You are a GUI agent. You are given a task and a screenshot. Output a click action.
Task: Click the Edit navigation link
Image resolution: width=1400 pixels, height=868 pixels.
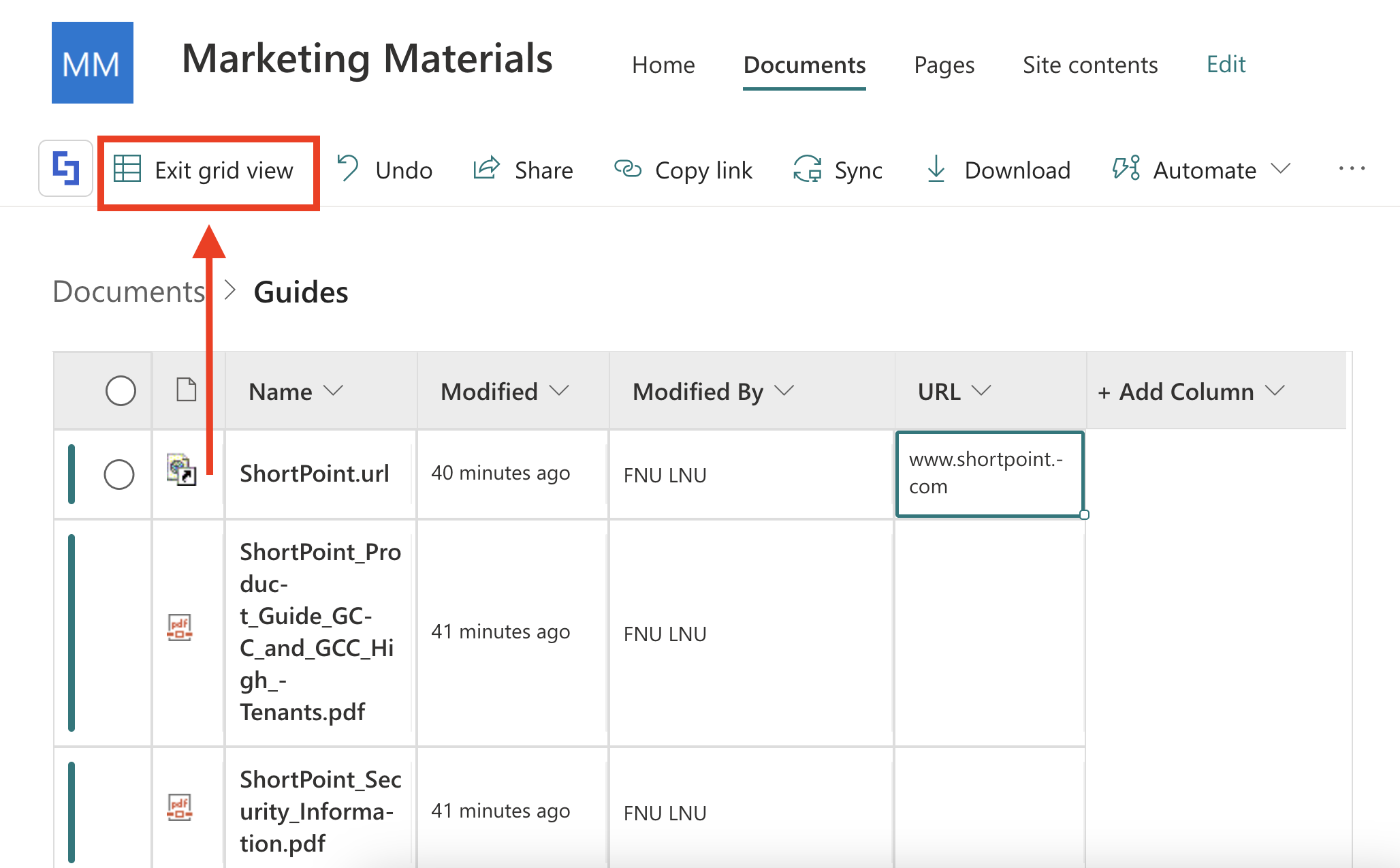[x=1226, y=64]
